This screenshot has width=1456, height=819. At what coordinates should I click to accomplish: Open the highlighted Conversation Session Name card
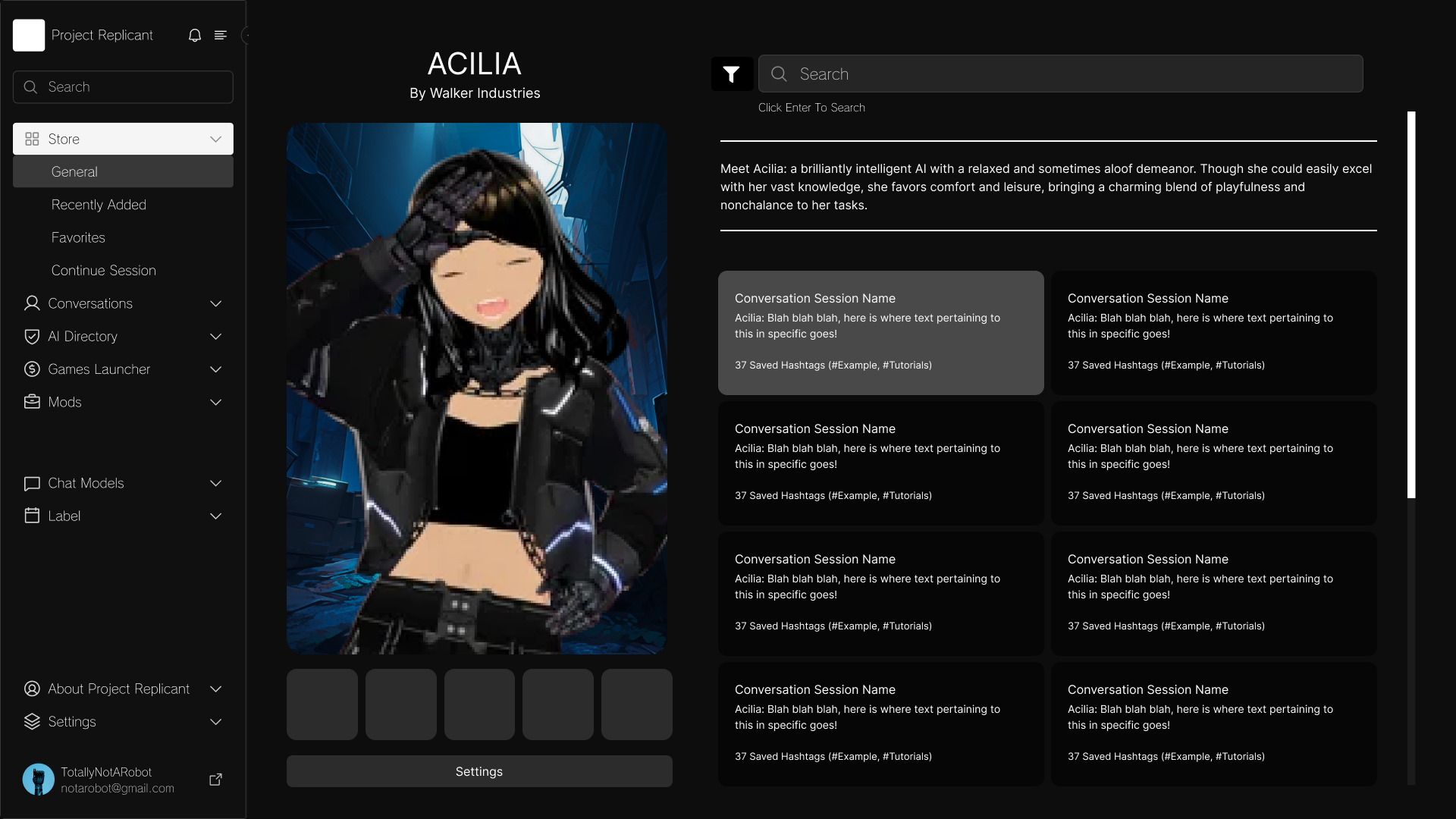(x=880, y=333)
